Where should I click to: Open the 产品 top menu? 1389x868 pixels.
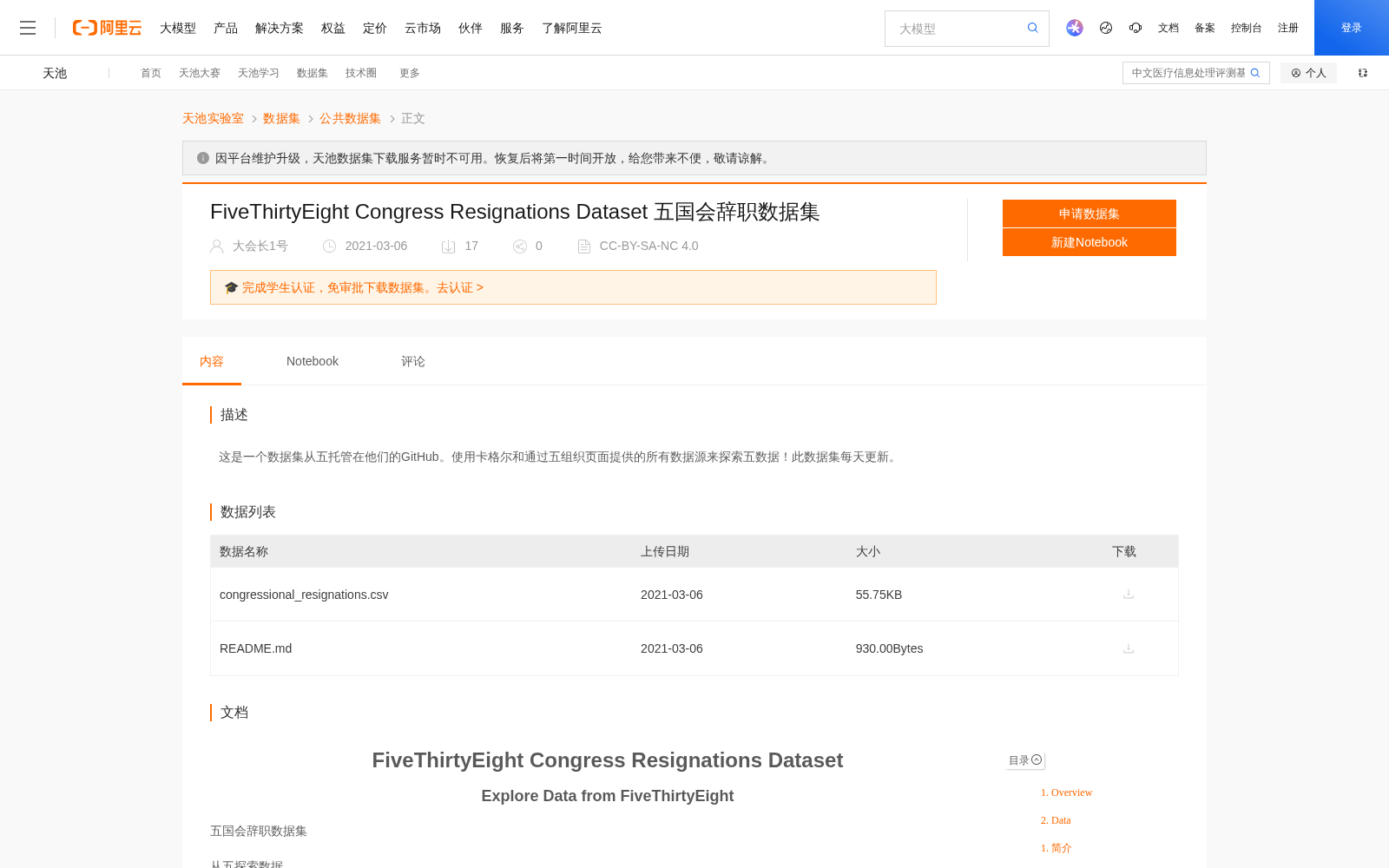click(x=226, y=28)
